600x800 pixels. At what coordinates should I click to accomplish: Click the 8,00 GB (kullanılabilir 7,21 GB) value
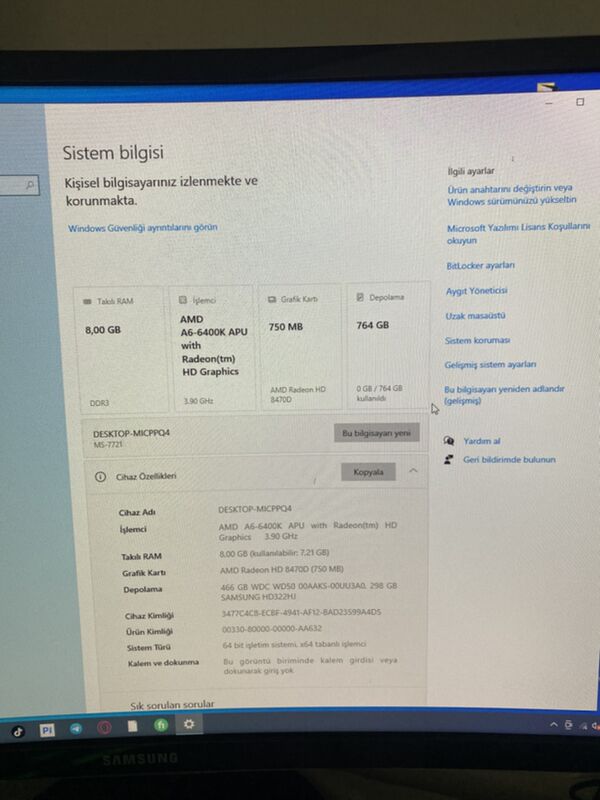pos(274,553)
